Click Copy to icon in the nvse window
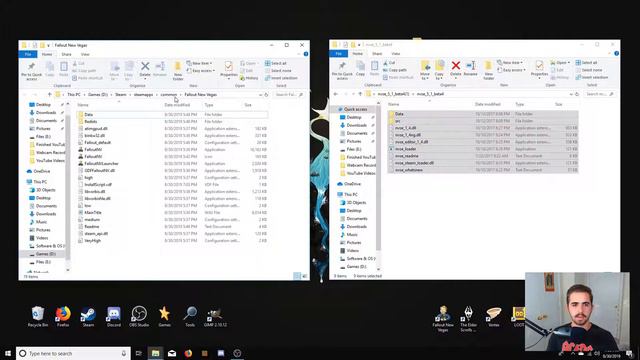 (x=439, y=70)
